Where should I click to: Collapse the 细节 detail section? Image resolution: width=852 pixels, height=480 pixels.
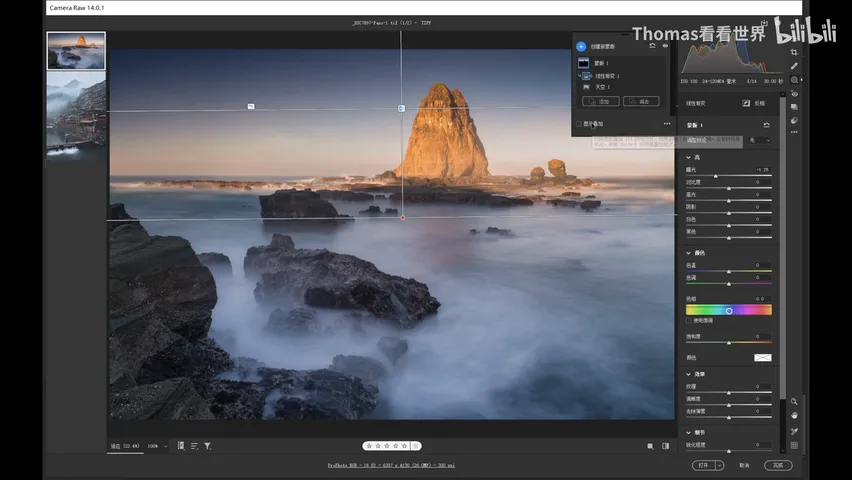(x=688, y=433)
